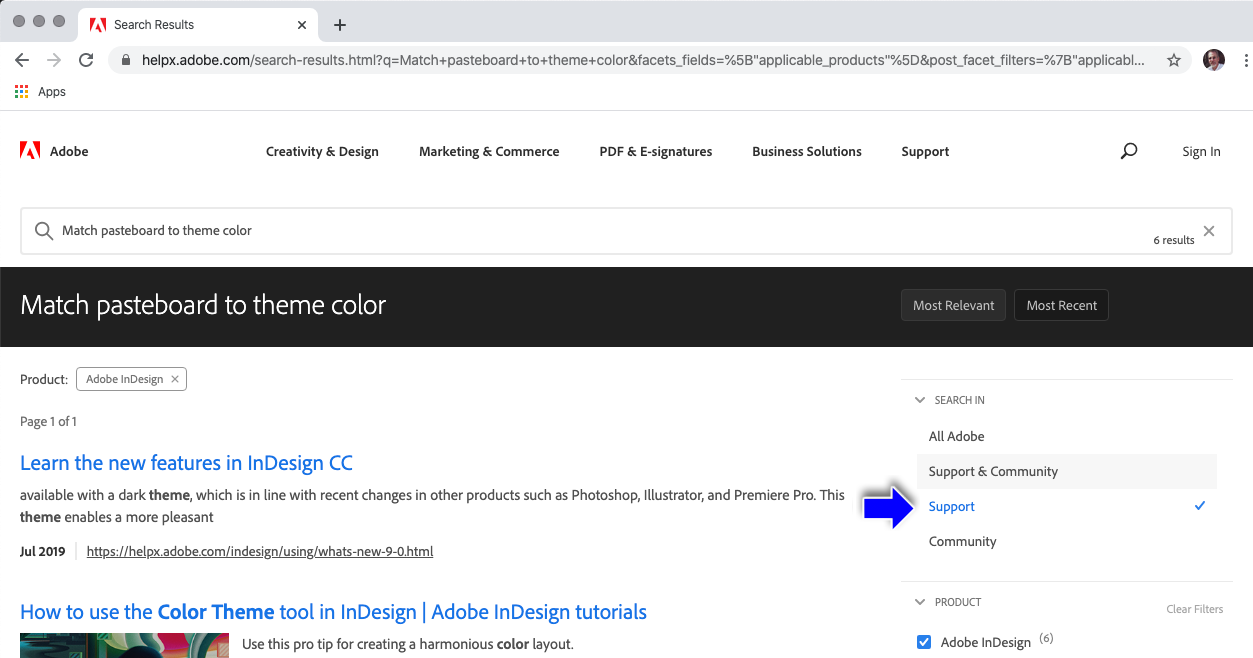Click Clear Filters
Viewport: 1253px width, 658px height.
pos(1194,609)
